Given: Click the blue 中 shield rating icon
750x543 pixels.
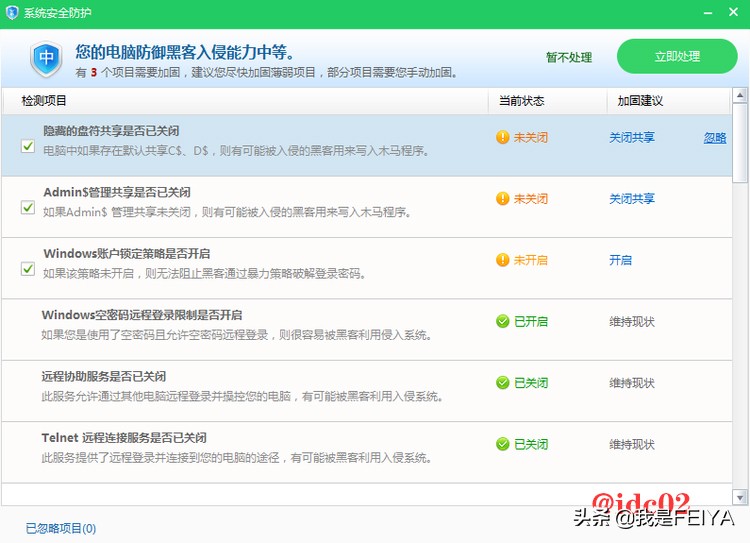Looking at the screenshot, I should pyautogui.click(x=46, y=59).
